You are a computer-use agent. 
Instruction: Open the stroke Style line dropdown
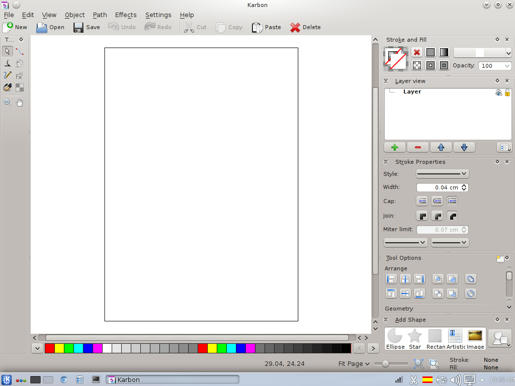[442, 173]
